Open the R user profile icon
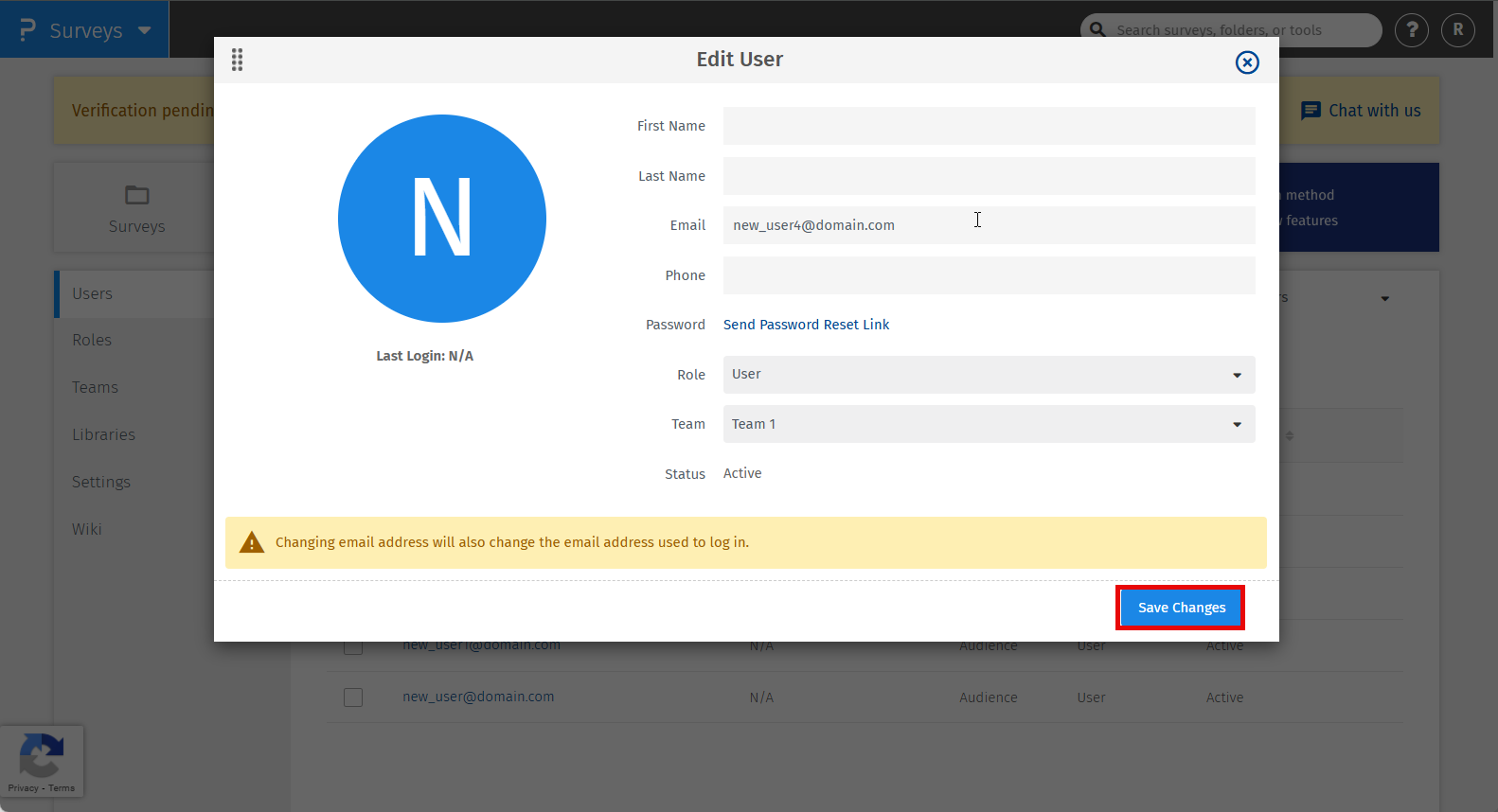 [x=1457, y=30]
